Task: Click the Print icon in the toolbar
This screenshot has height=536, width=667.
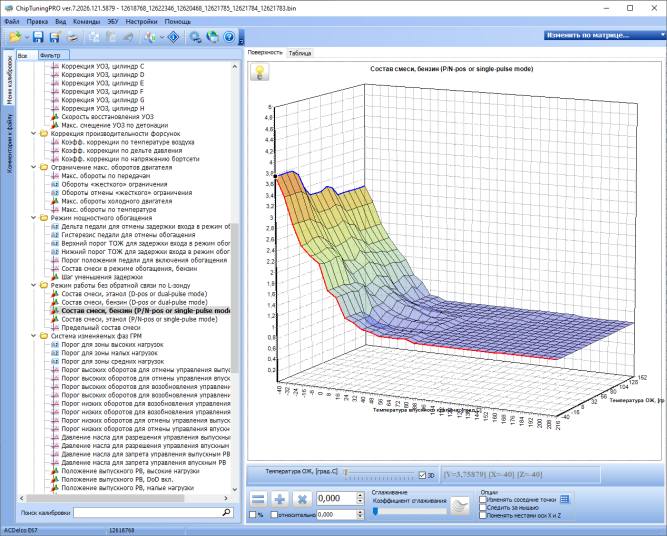Action: [72, 37]
